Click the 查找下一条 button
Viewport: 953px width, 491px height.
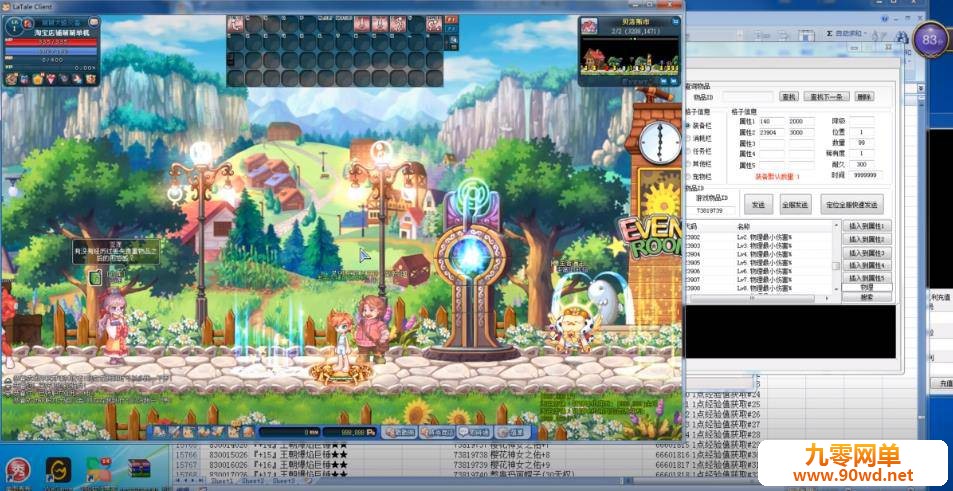point(826,97)
